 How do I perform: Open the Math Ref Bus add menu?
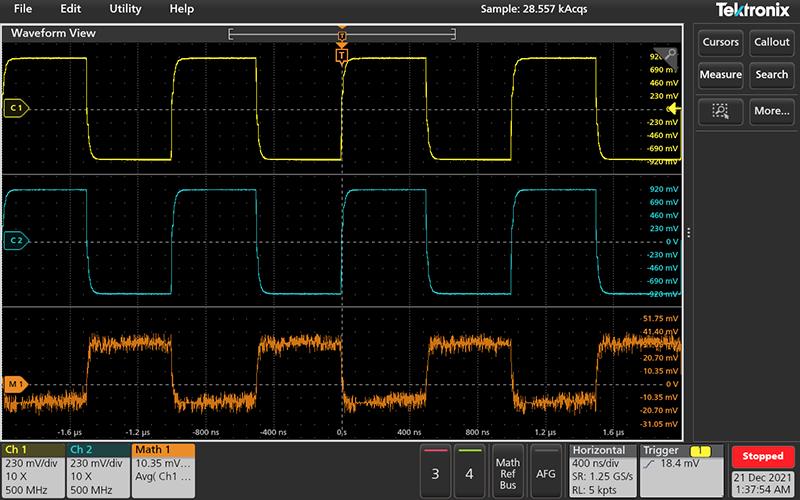tap(508, 468)
